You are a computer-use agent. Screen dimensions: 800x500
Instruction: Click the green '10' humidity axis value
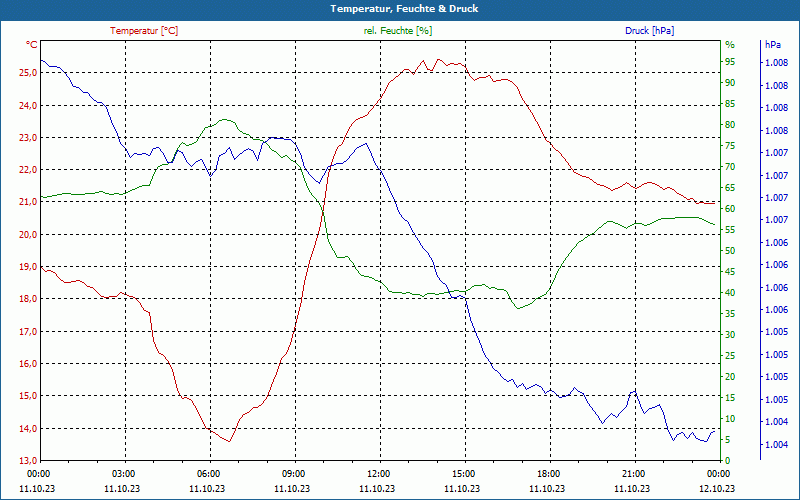pyautogui.click(x=730, y=419)
